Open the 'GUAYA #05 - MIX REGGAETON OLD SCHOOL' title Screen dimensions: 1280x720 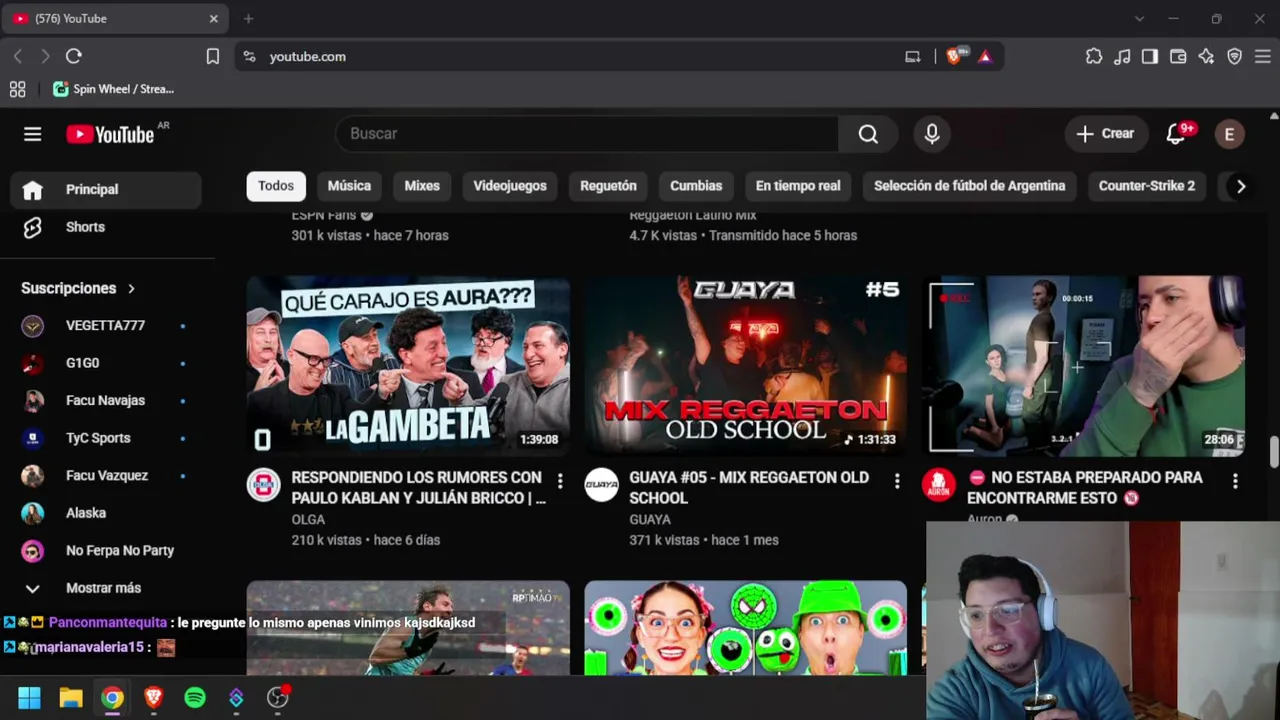point(749,488)
